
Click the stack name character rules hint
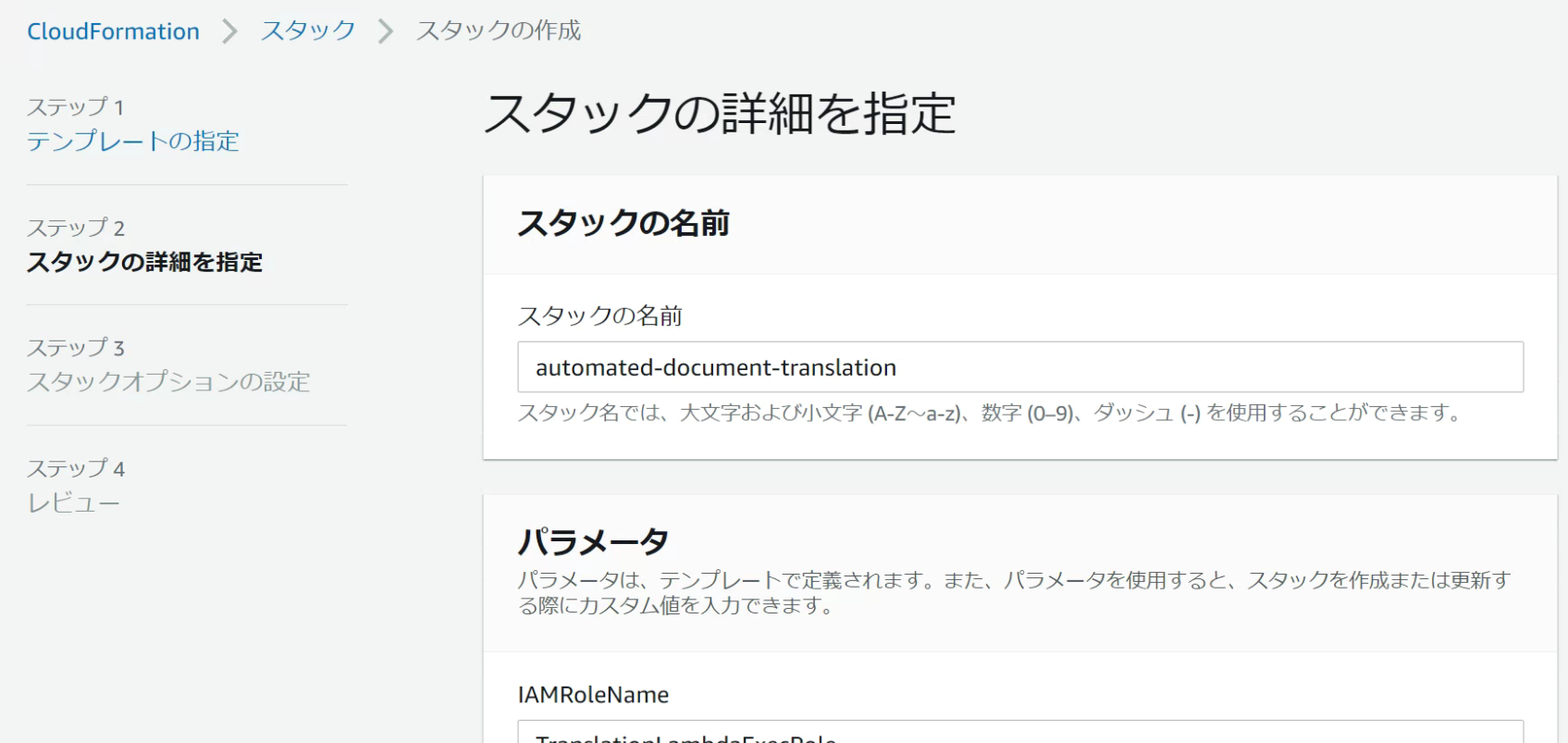point(989,414)
